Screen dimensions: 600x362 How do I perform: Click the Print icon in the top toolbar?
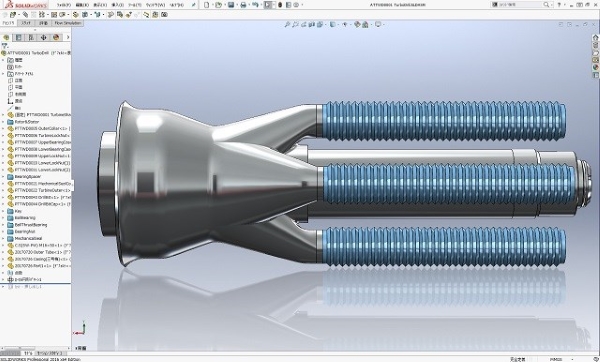(243, 5)
